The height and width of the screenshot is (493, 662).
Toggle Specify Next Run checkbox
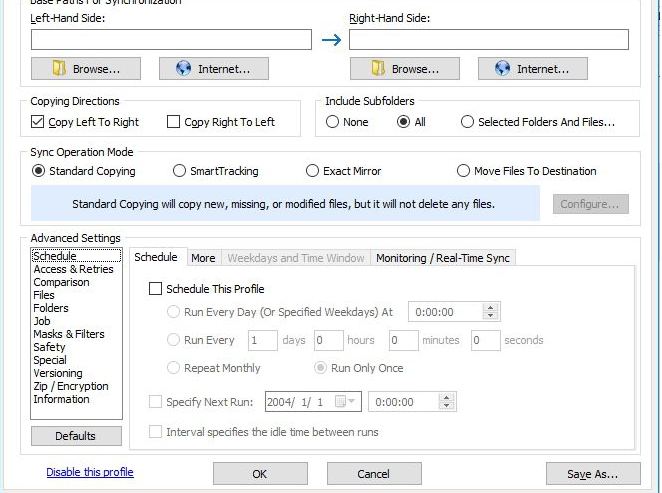tap(155, 401)
